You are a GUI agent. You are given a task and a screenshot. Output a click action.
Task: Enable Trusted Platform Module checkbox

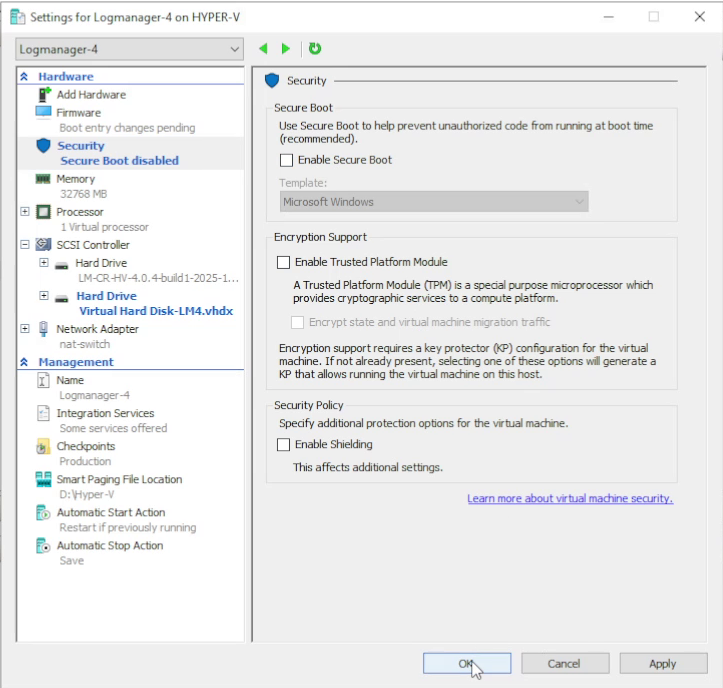[x=283, y=262]
